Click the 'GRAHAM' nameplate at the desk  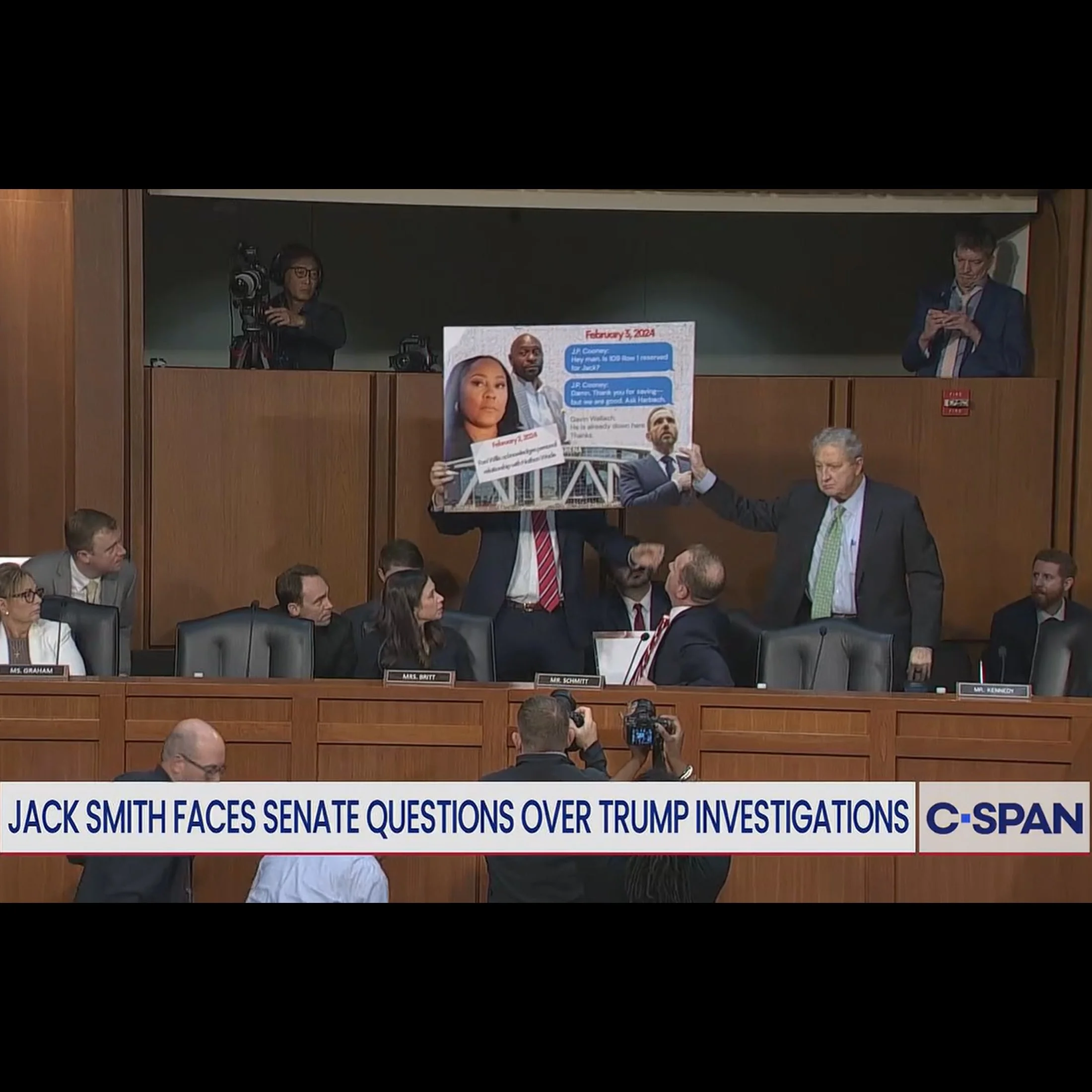(x=34, y=671)
